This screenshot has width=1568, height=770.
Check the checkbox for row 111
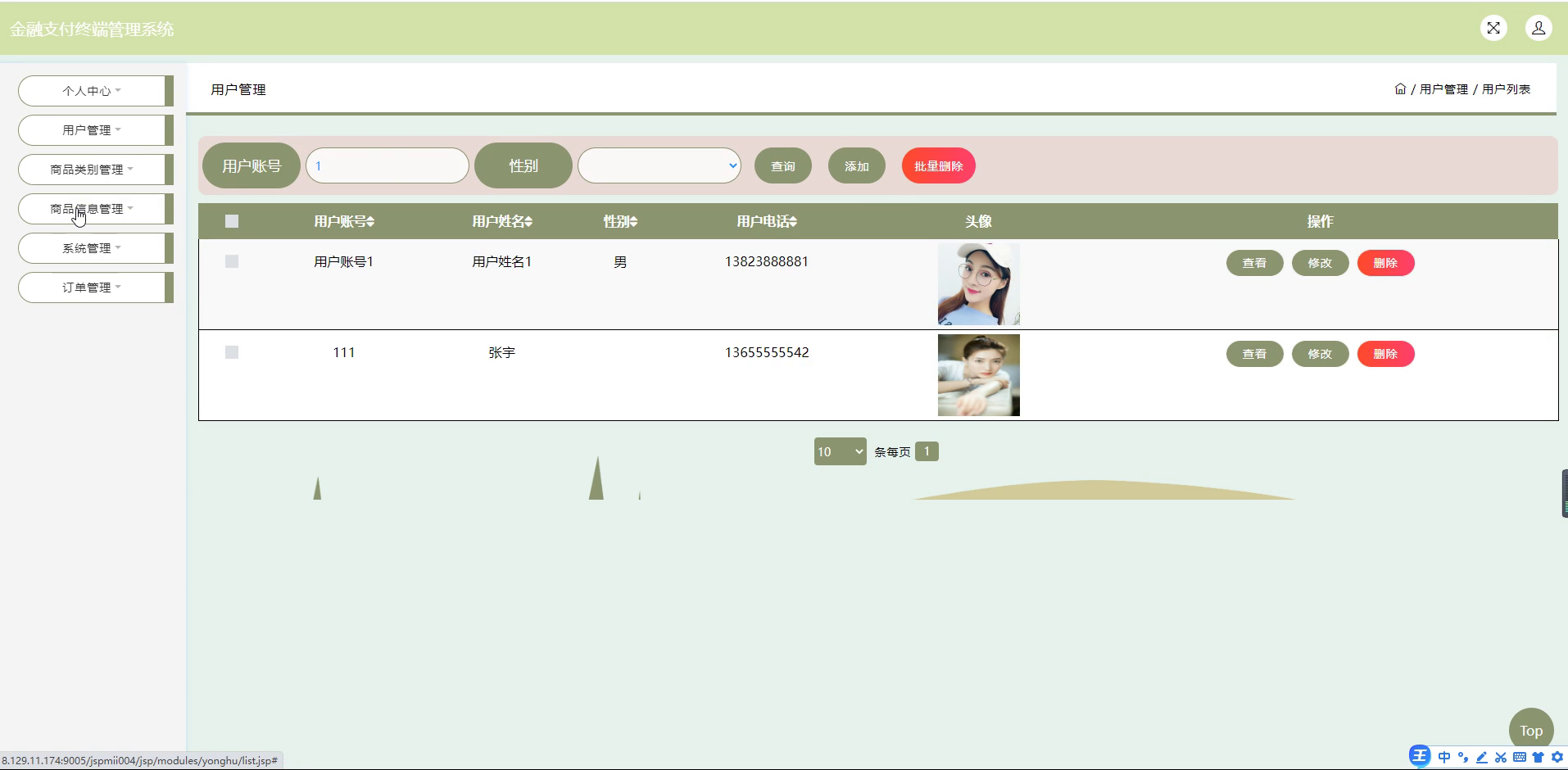[232, 352]
